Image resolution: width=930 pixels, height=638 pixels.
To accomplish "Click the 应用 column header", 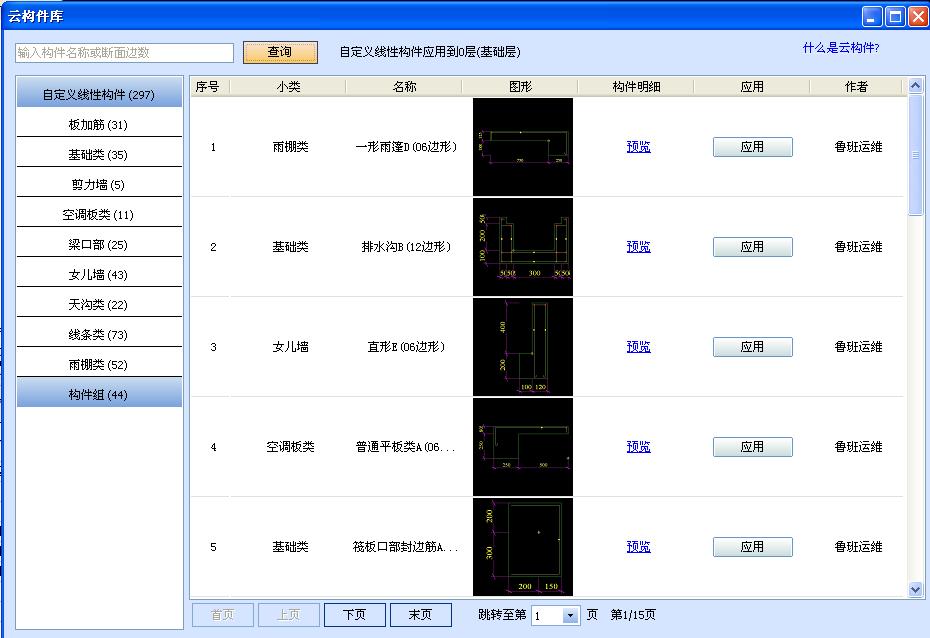I will pos(752,87).
